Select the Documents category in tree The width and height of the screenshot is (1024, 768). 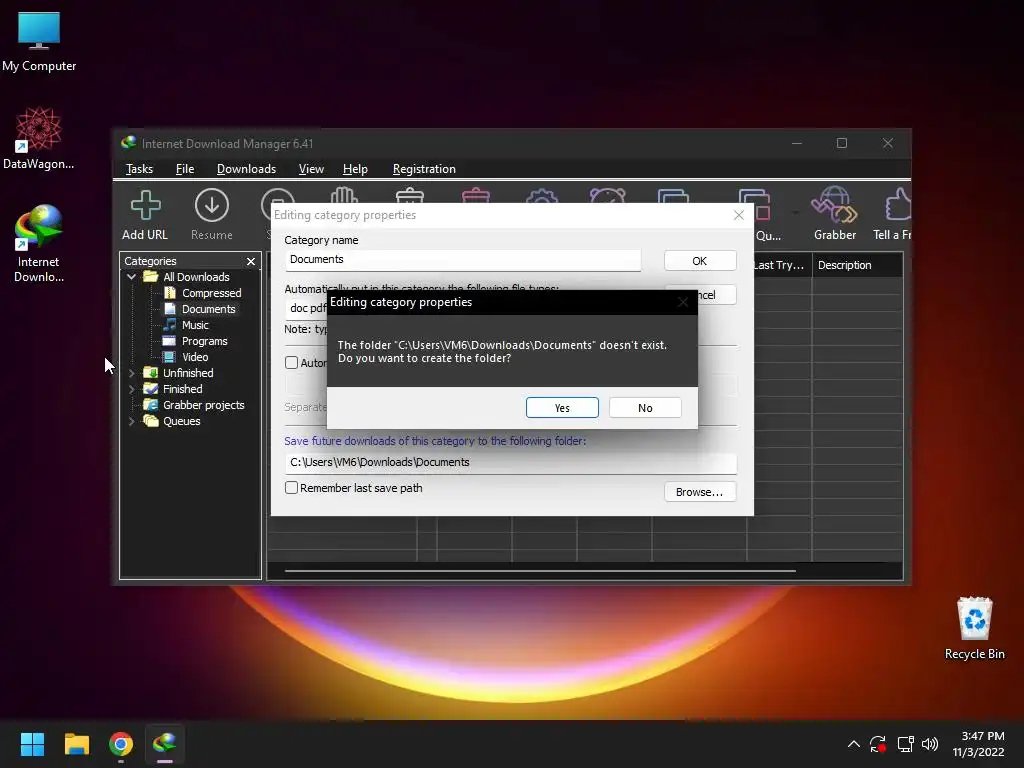click(x=208, y=309)
